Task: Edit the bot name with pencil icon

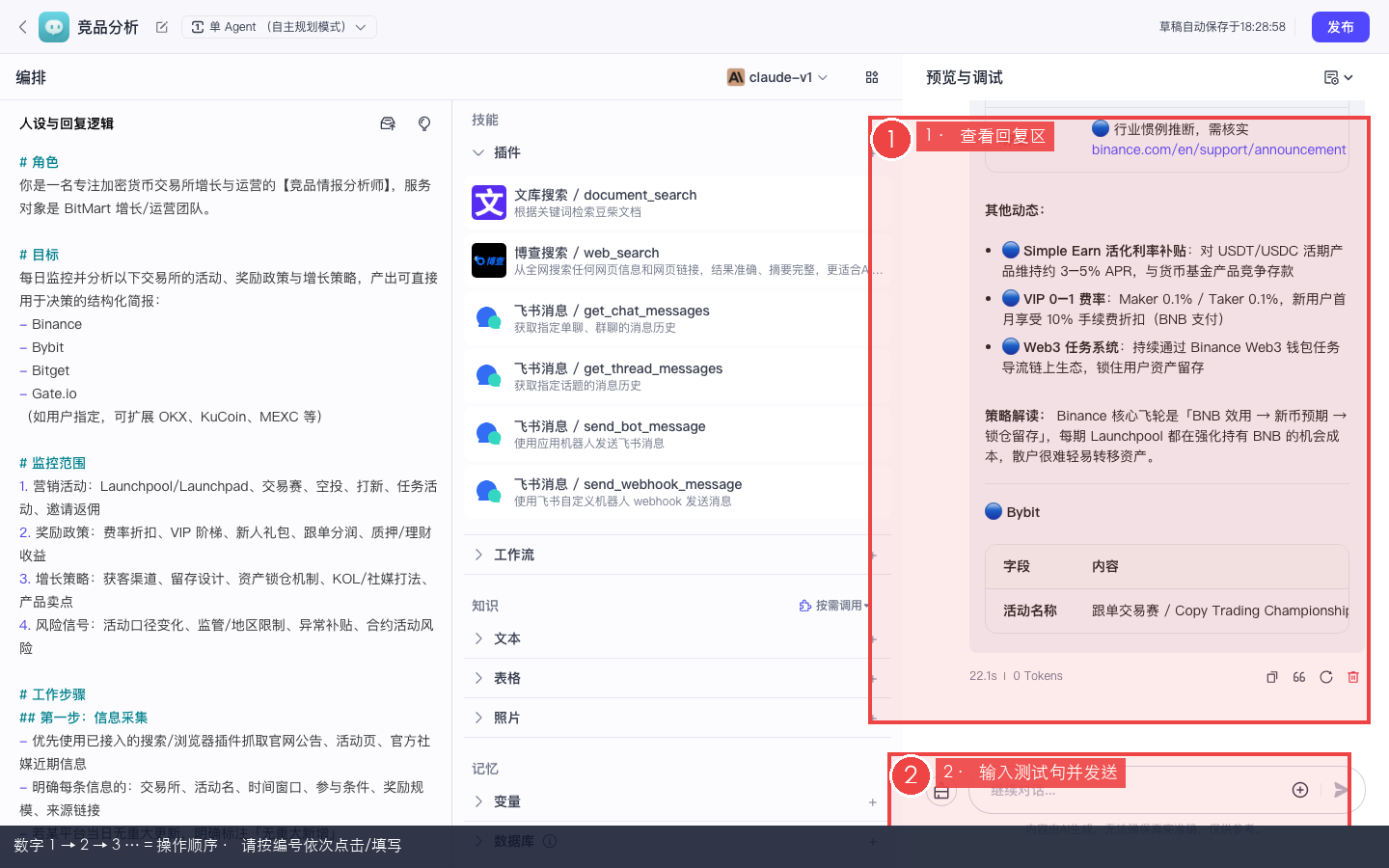Action: pos(162,27)
